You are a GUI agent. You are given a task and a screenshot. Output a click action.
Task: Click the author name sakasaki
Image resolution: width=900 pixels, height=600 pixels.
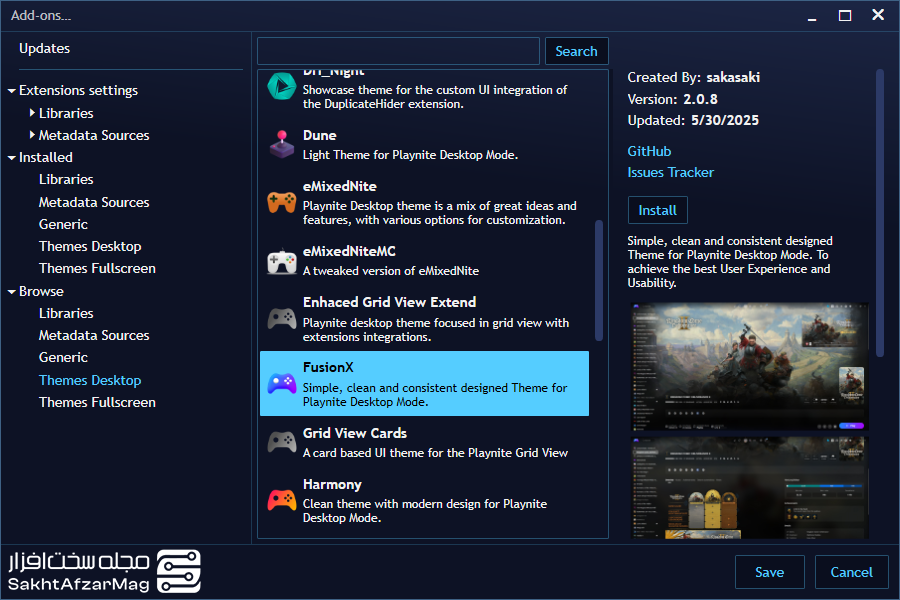pyautogui.click(x=733, y=78)
